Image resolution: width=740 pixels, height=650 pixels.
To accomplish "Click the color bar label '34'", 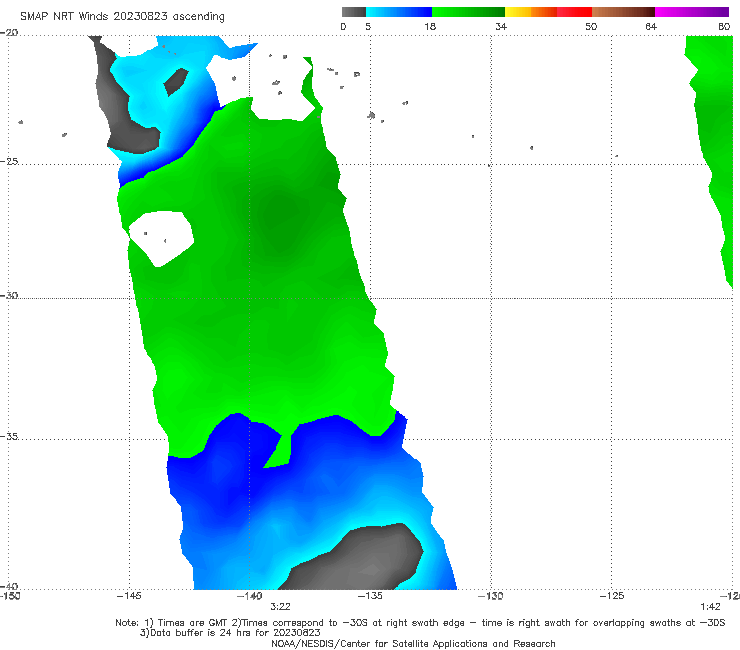I will [501, 27].
